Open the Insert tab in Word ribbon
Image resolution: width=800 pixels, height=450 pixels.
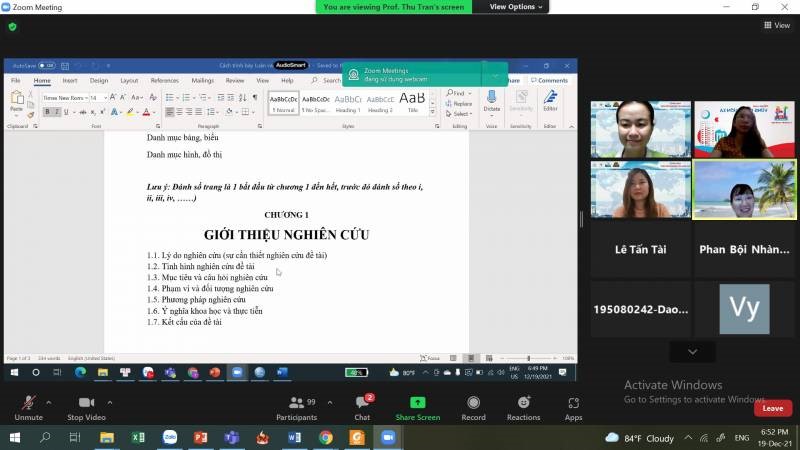tap(70, 80)
